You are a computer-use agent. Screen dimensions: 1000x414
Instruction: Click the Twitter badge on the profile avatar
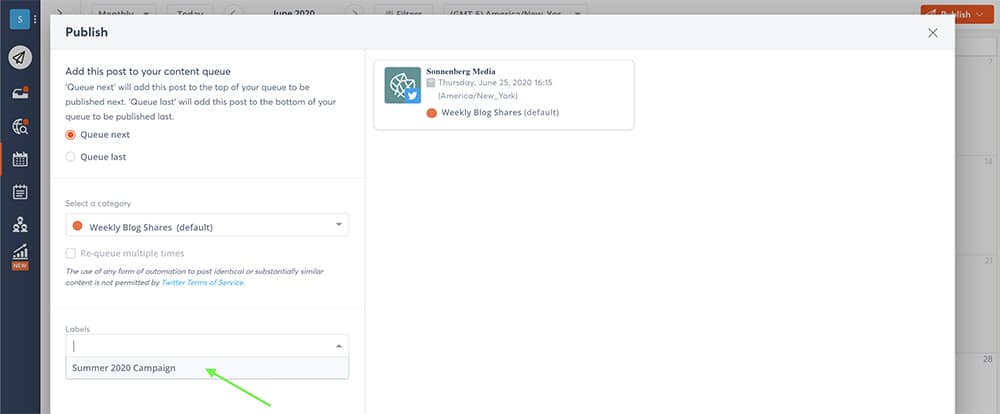412,96
